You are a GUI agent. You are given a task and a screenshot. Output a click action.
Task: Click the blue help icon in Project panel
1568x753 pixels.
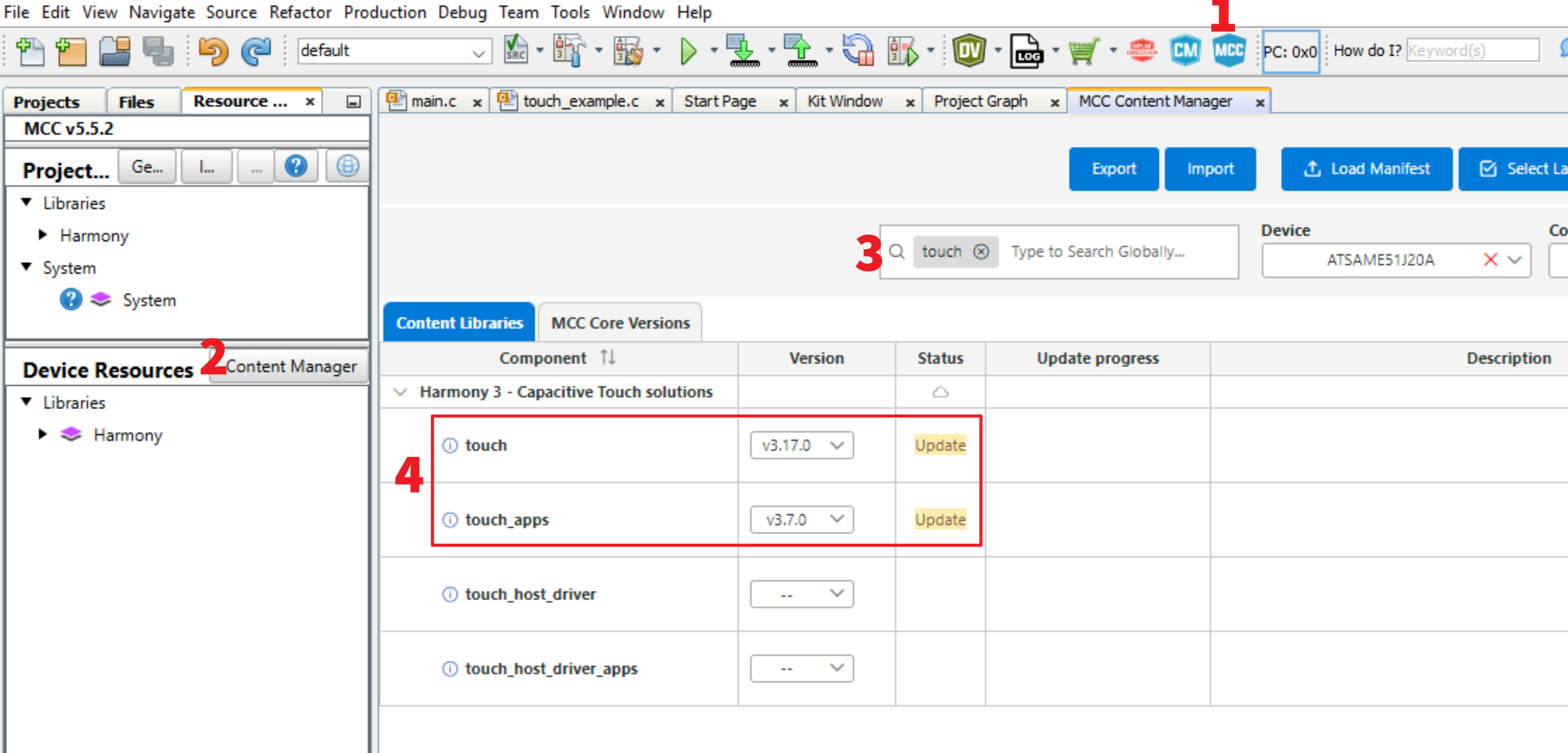296,166
